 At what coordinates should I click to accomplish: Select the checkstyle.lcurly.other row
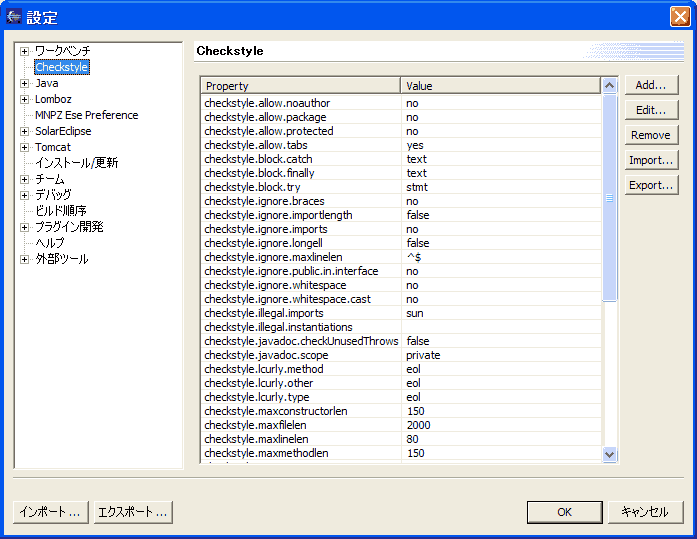[x=401, y=383]
